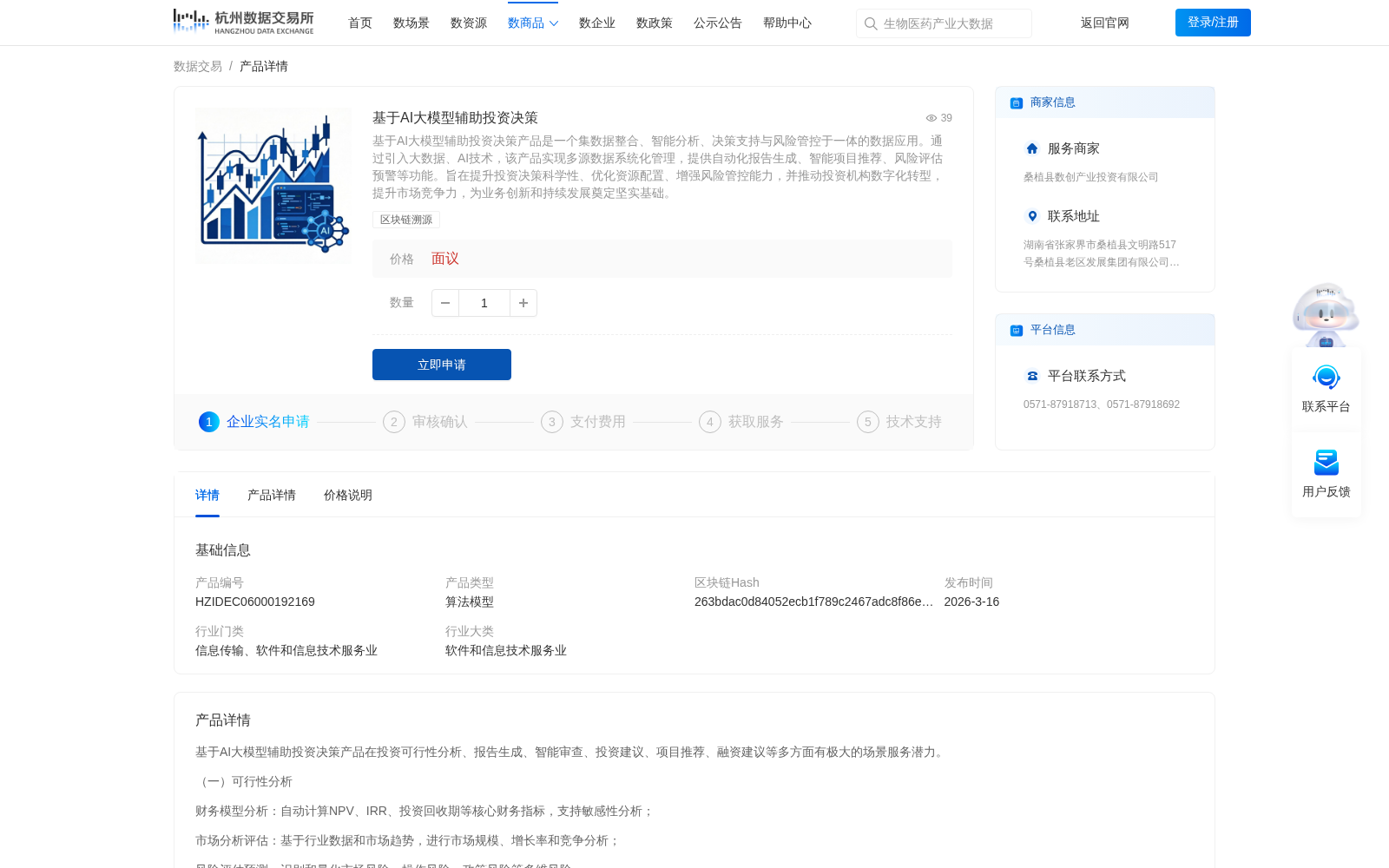Click step 3 支付费用
Image resolution: width=1389 pixels, height=868 pixels.
[x=583, y=422]
